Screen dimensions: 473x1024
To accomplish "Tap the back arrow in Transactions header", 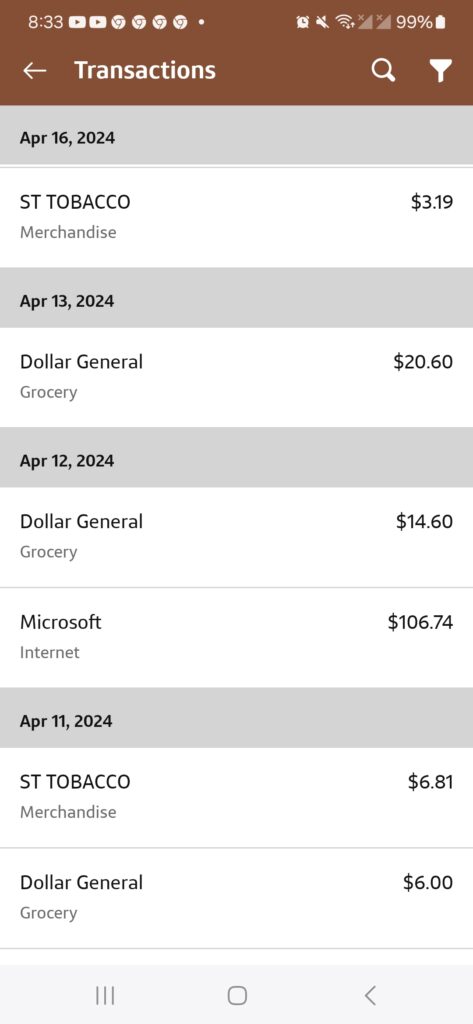I will (35, 71).
